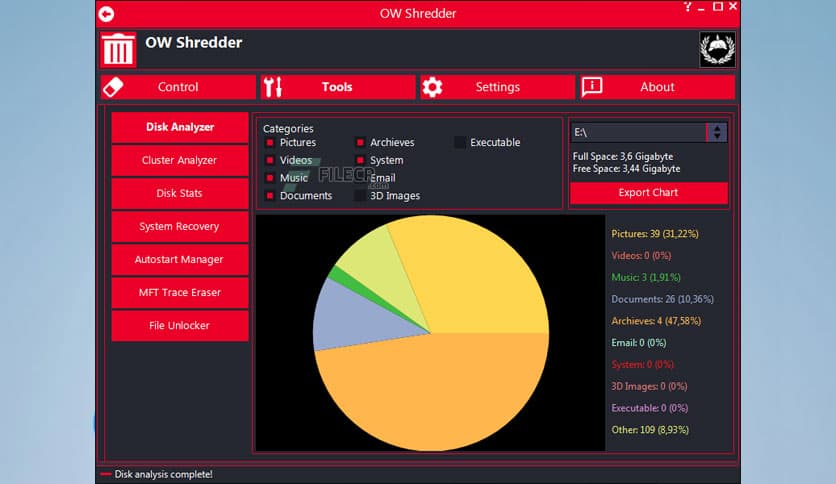Click the Settings gear icon
836x484 pixels.
tap(432, 87)
